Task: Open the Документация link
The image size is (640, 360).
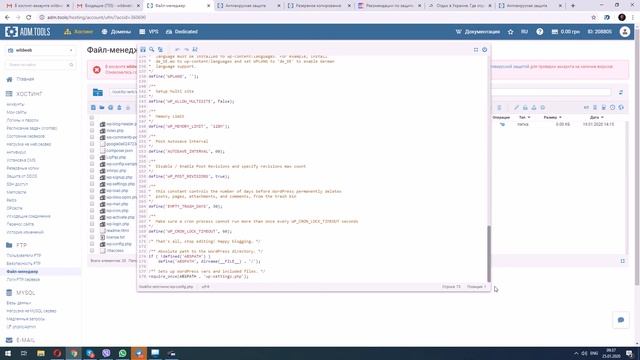Action: (x=478, y=31)
